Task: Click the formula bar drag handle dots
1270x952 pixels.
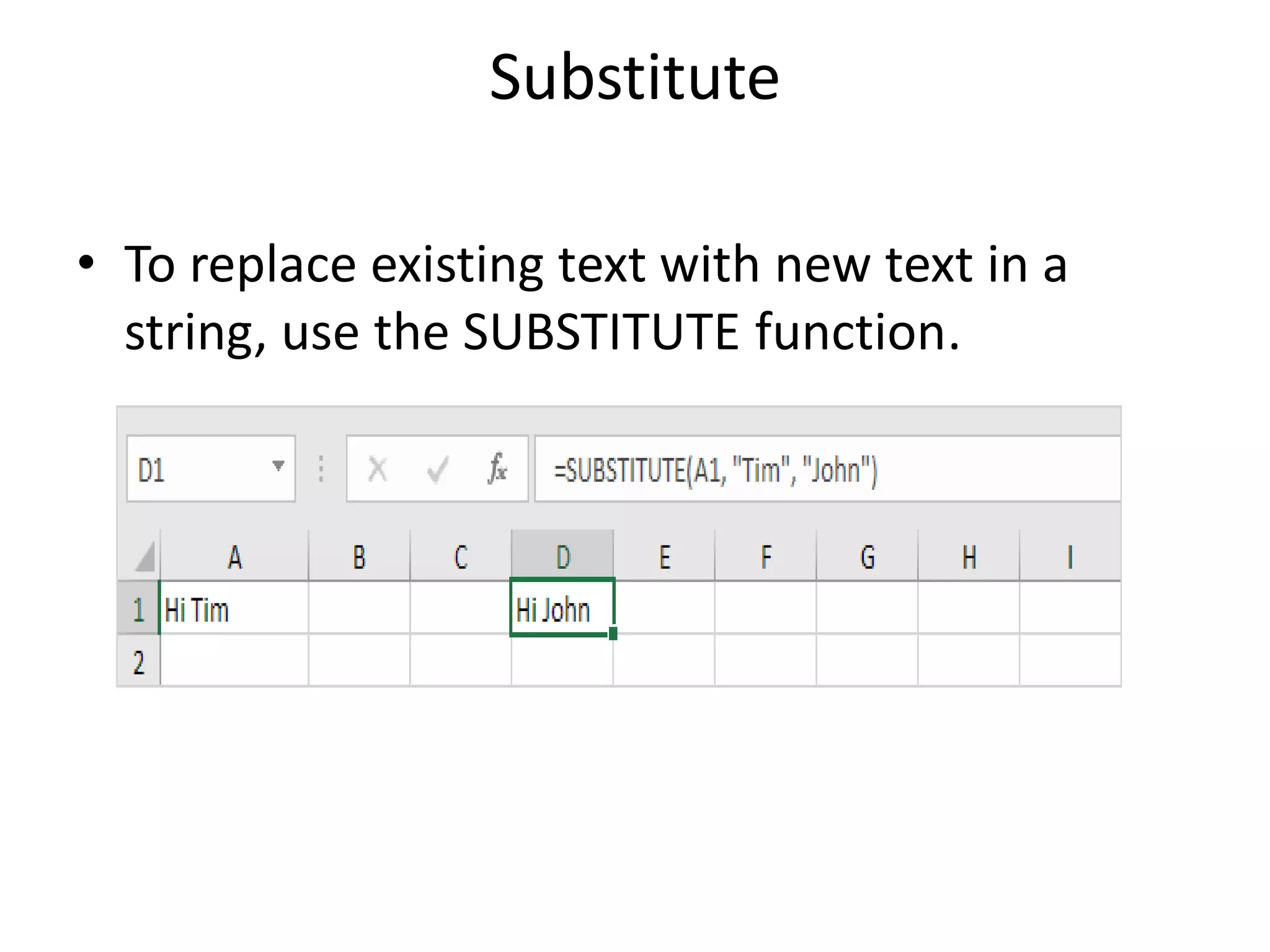Action: [x=321, y=469]
